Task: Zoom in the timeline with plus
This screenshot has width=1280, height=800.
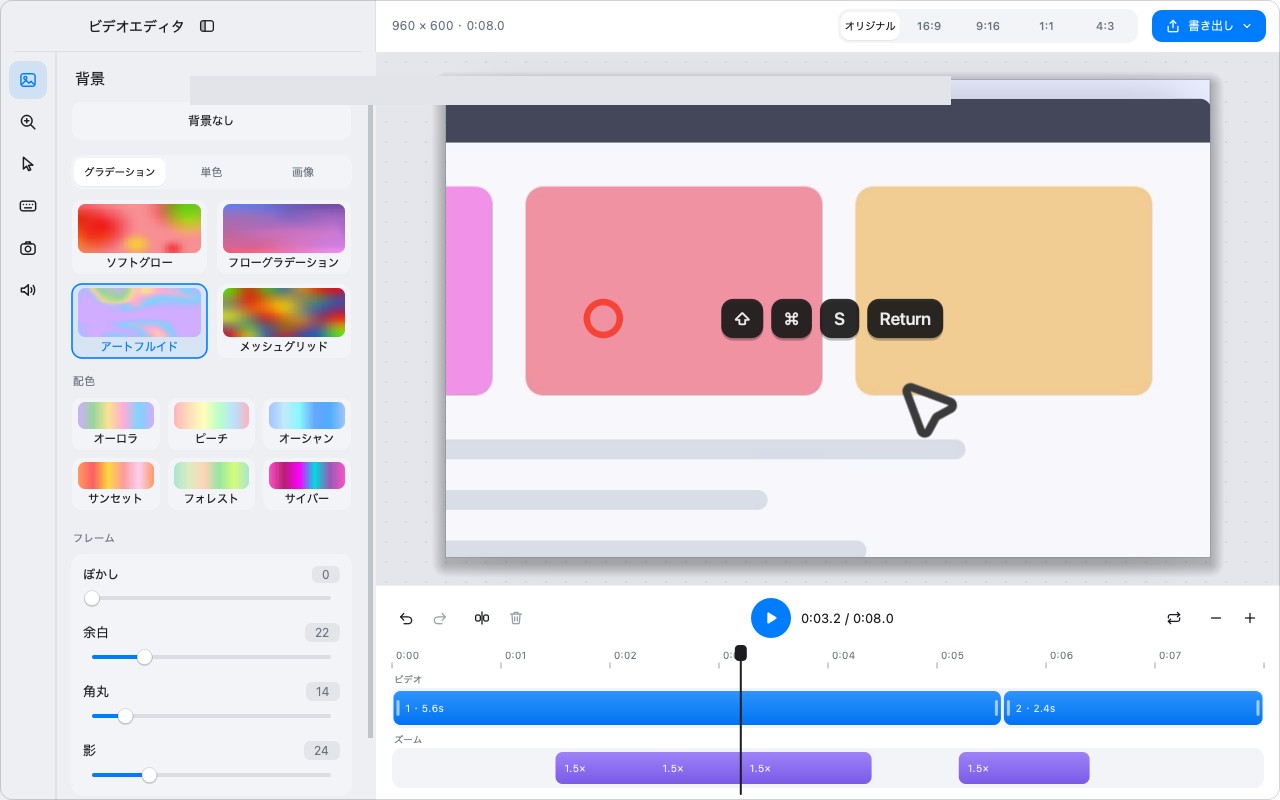Action: (x=1250, y=618)
